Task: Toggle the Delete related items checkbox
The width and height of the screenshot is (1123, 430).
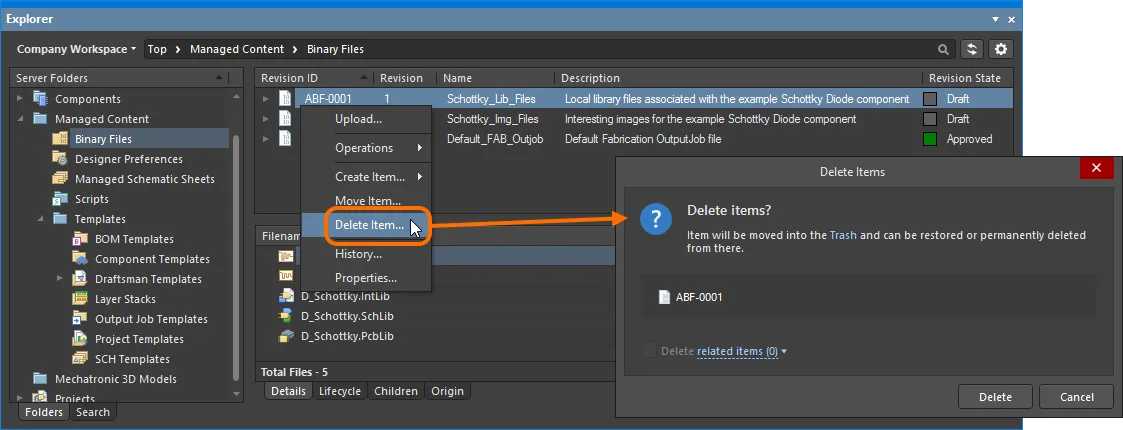Action: 650,351
